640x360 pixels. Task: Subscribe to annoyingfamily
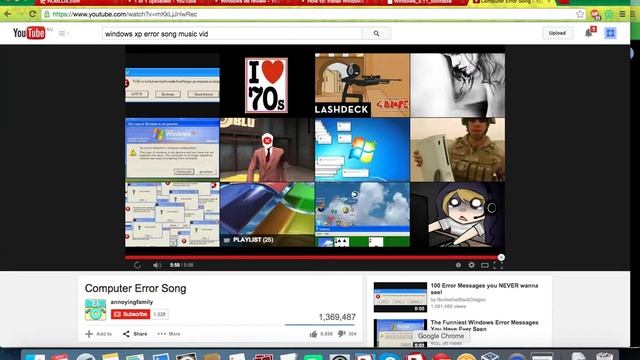tap(131, 314)
